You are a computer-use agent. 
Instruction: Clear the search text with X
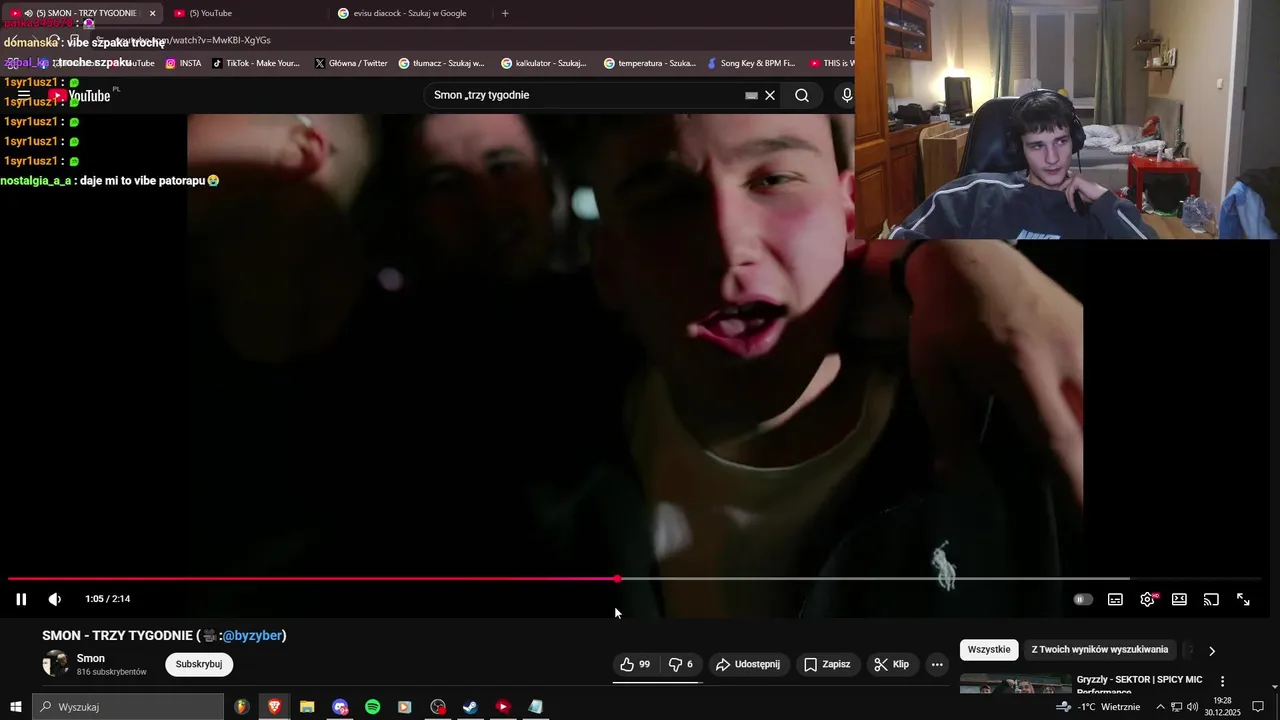[770, 95]
